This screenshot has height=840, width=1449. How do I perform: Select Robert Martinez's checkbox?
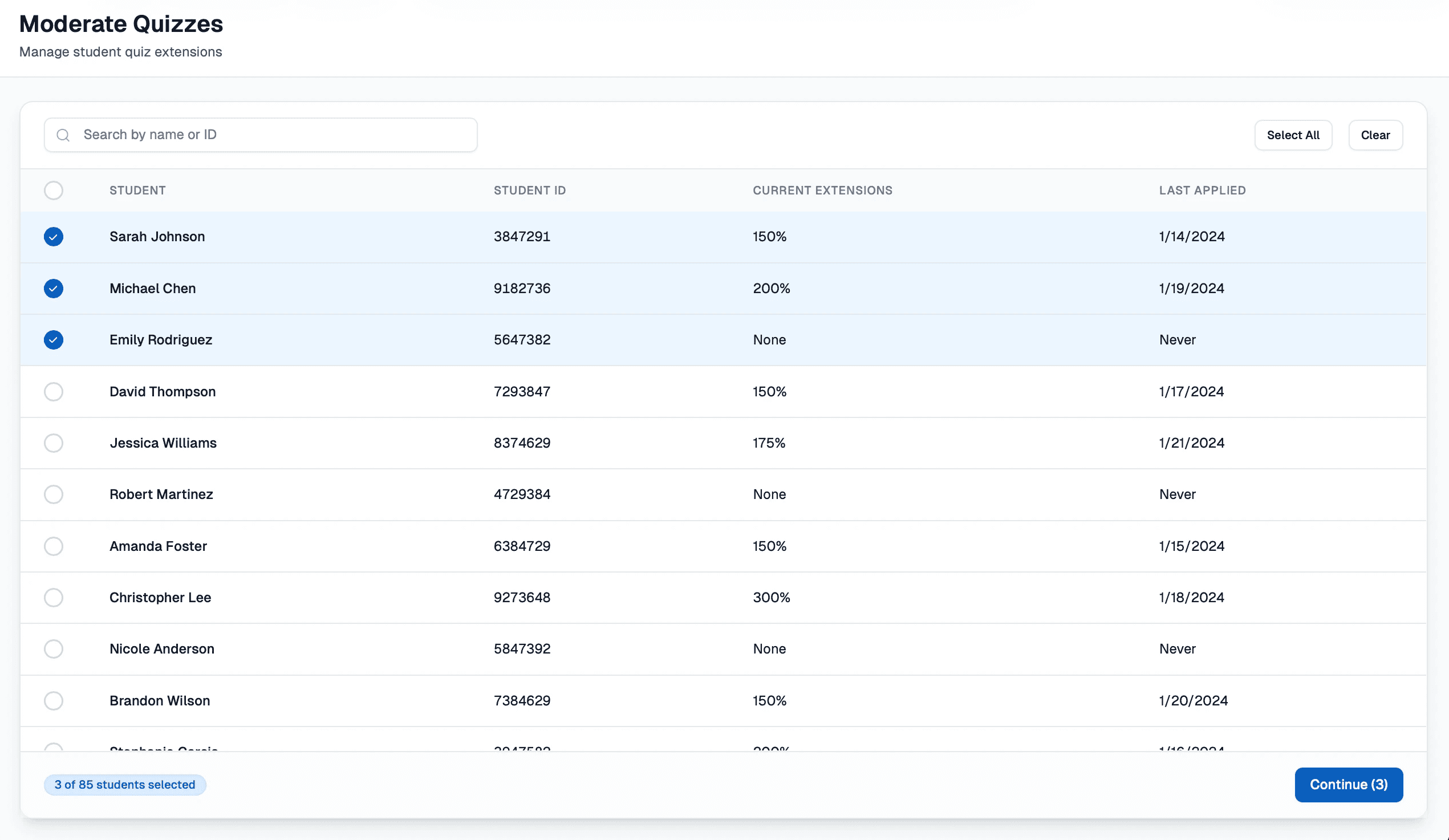click(54, 494)
